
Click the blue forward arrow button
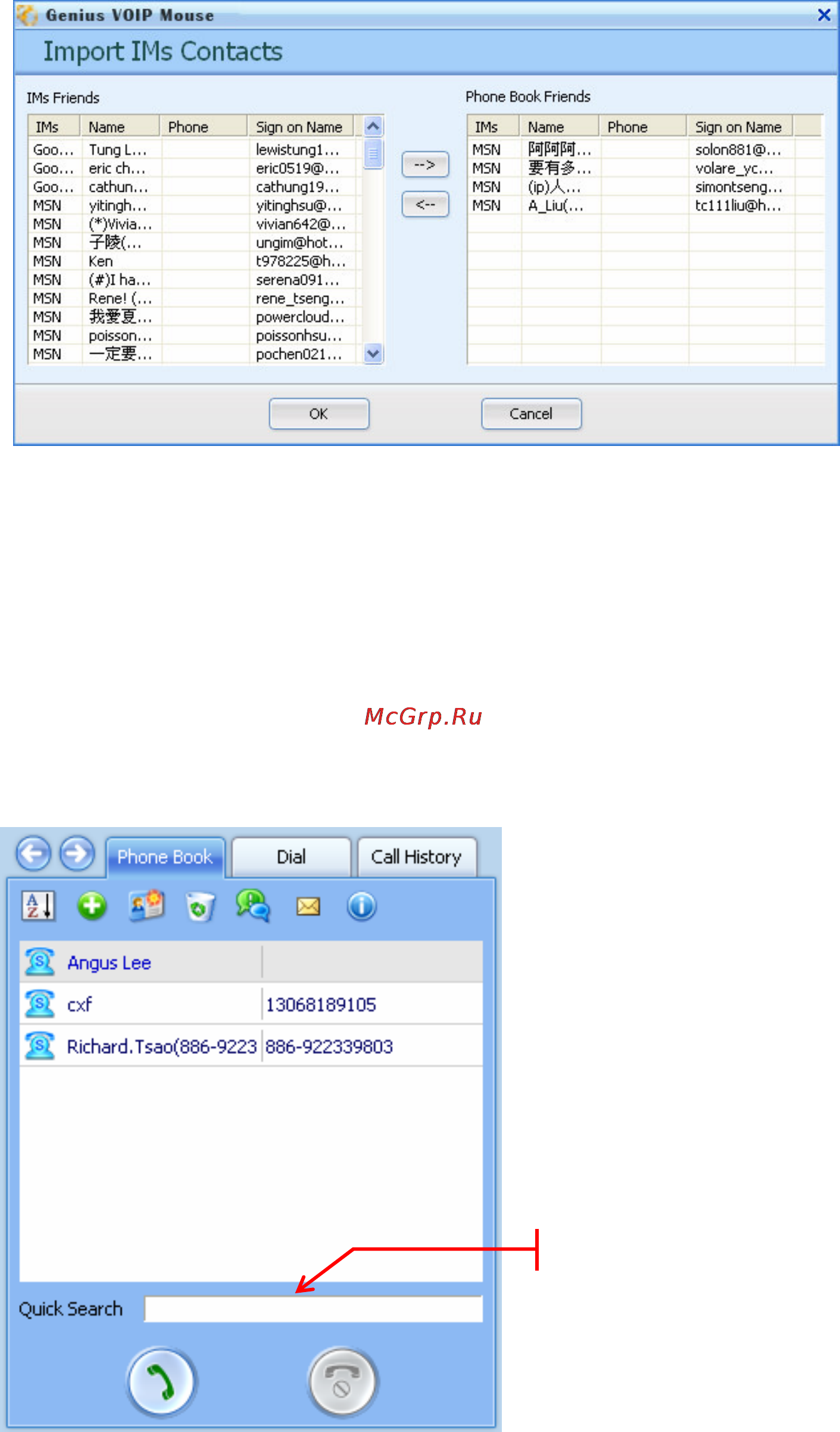tap(77, 853)
